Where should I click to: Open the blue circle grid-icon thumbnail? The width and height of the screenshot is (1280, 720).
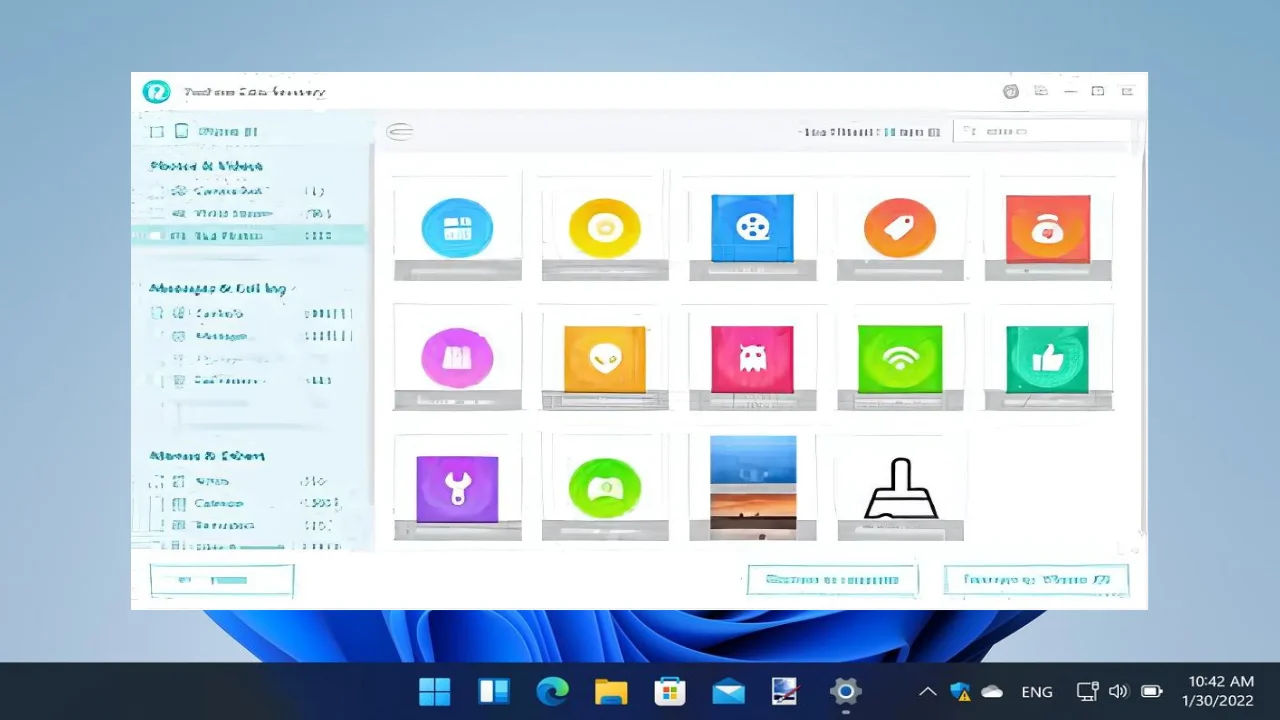[x=457, y=227]
